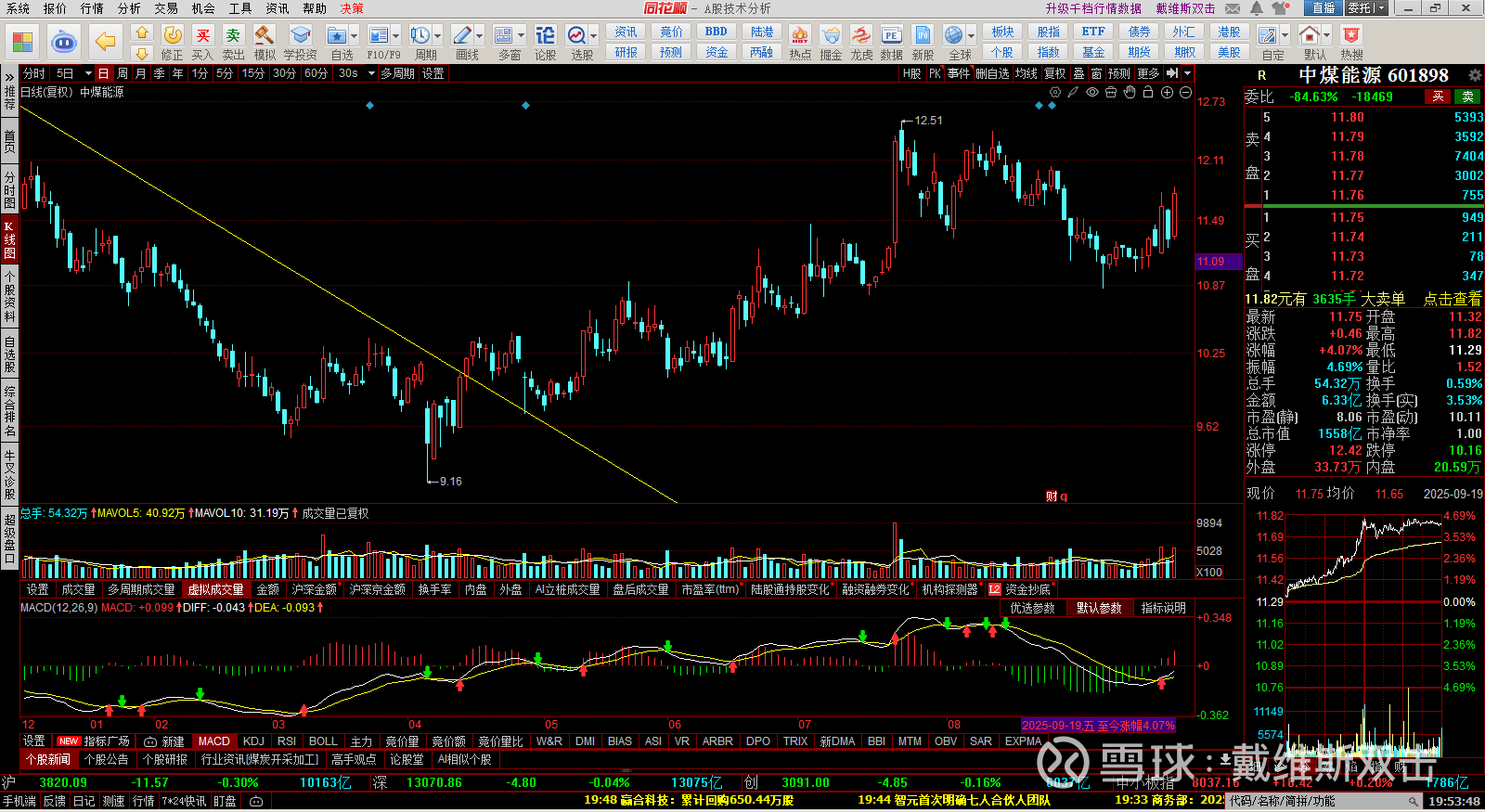Open 模拟 simulated trading gavel icon
Image resolution: width=1485 pixels, height=812 pixels.
pyautogui.click(x=265, y=36)
